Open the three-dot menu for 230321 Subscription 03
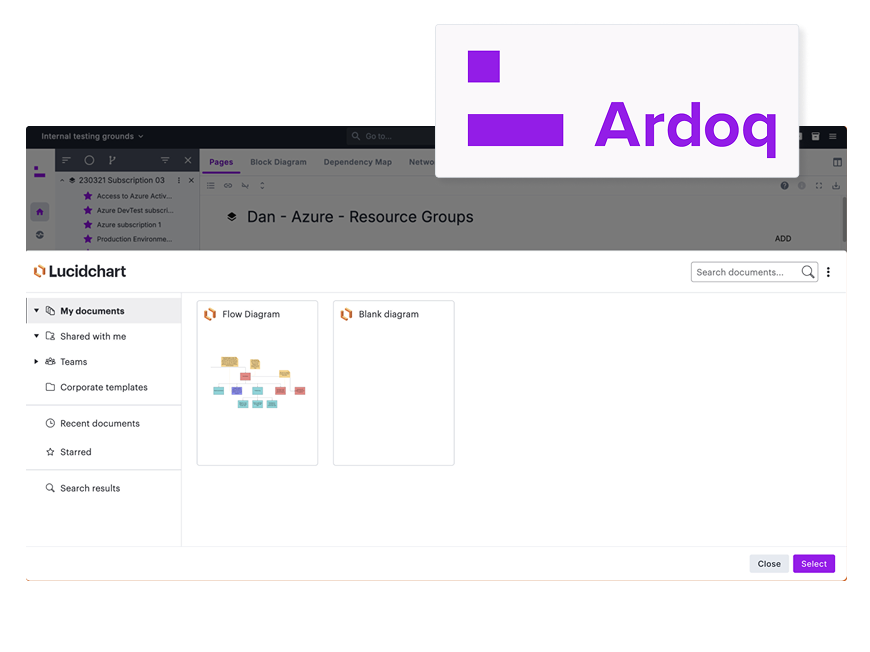 (179, 180)
